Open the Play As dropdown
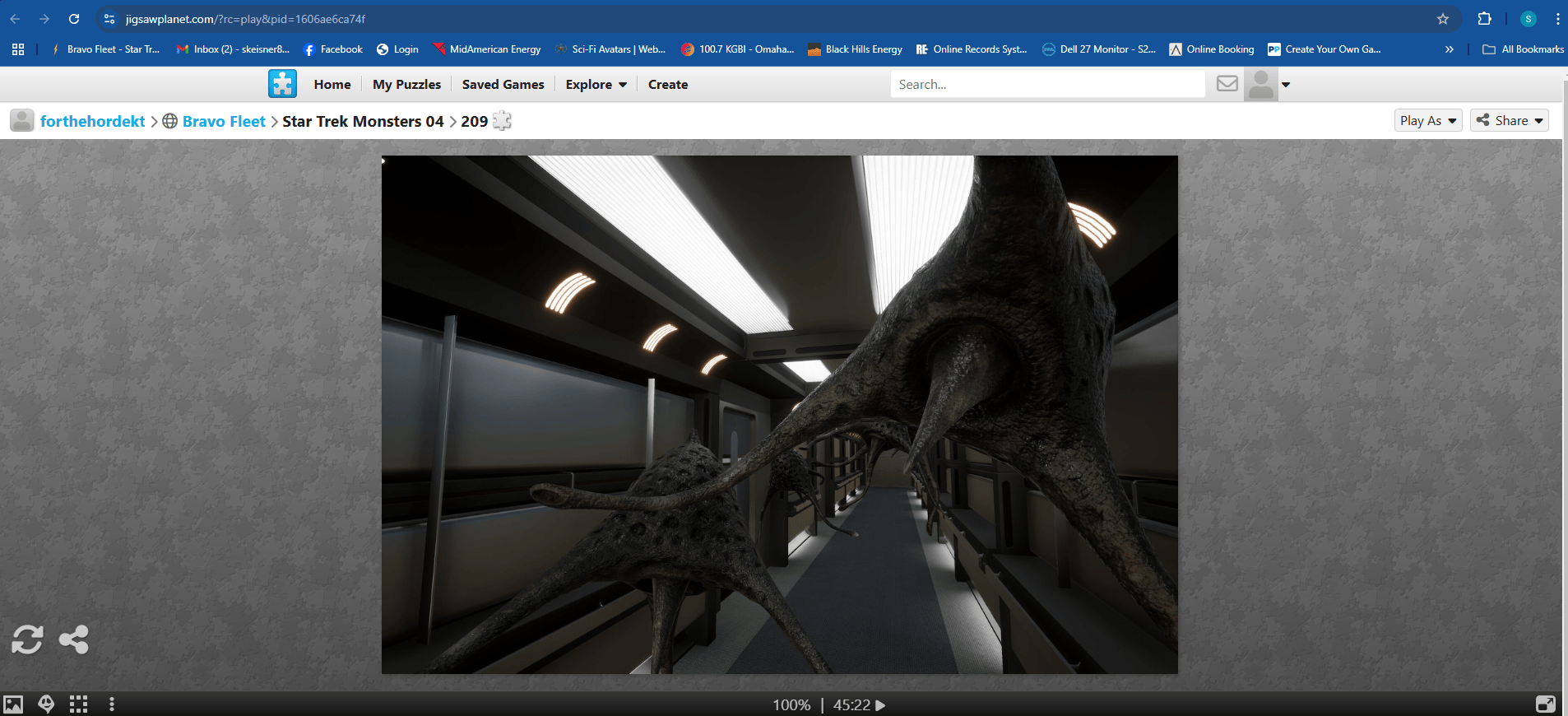Screen dimensions: 1568x716 point(1428,120)
